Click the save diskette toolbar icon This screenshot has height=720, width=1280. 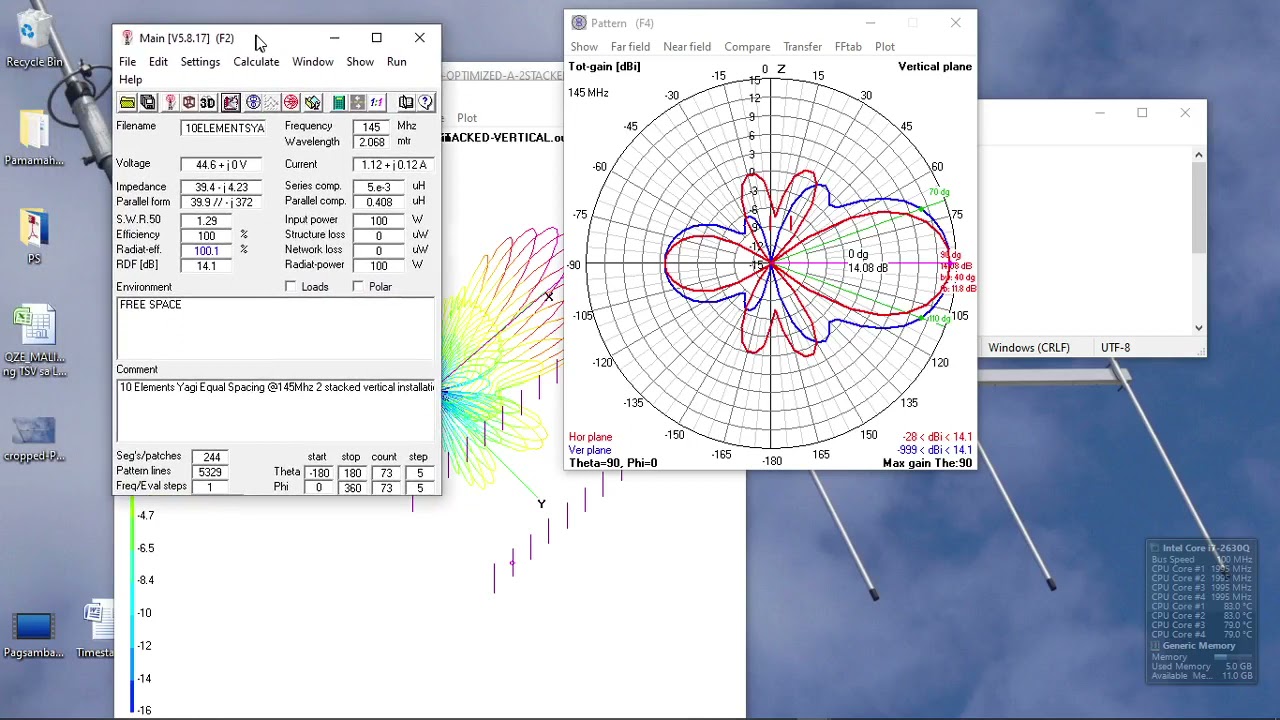(x=148, y=102)
